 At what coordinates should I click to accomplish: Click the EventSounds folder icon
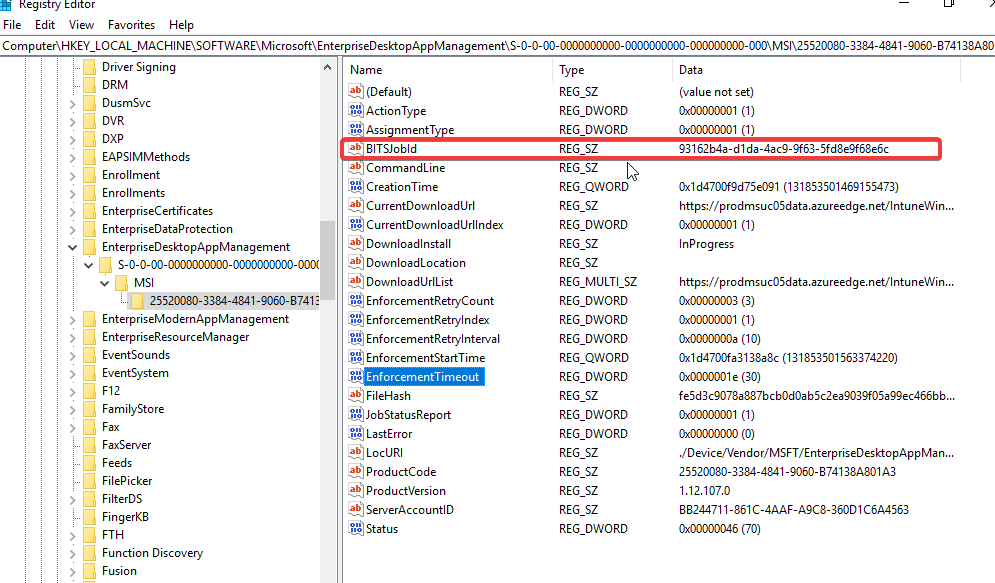[x=89, y=355]
